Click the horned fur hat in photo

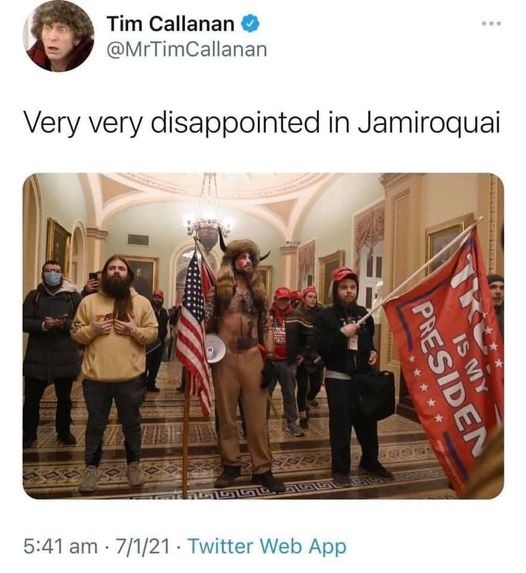pos(243,252)
